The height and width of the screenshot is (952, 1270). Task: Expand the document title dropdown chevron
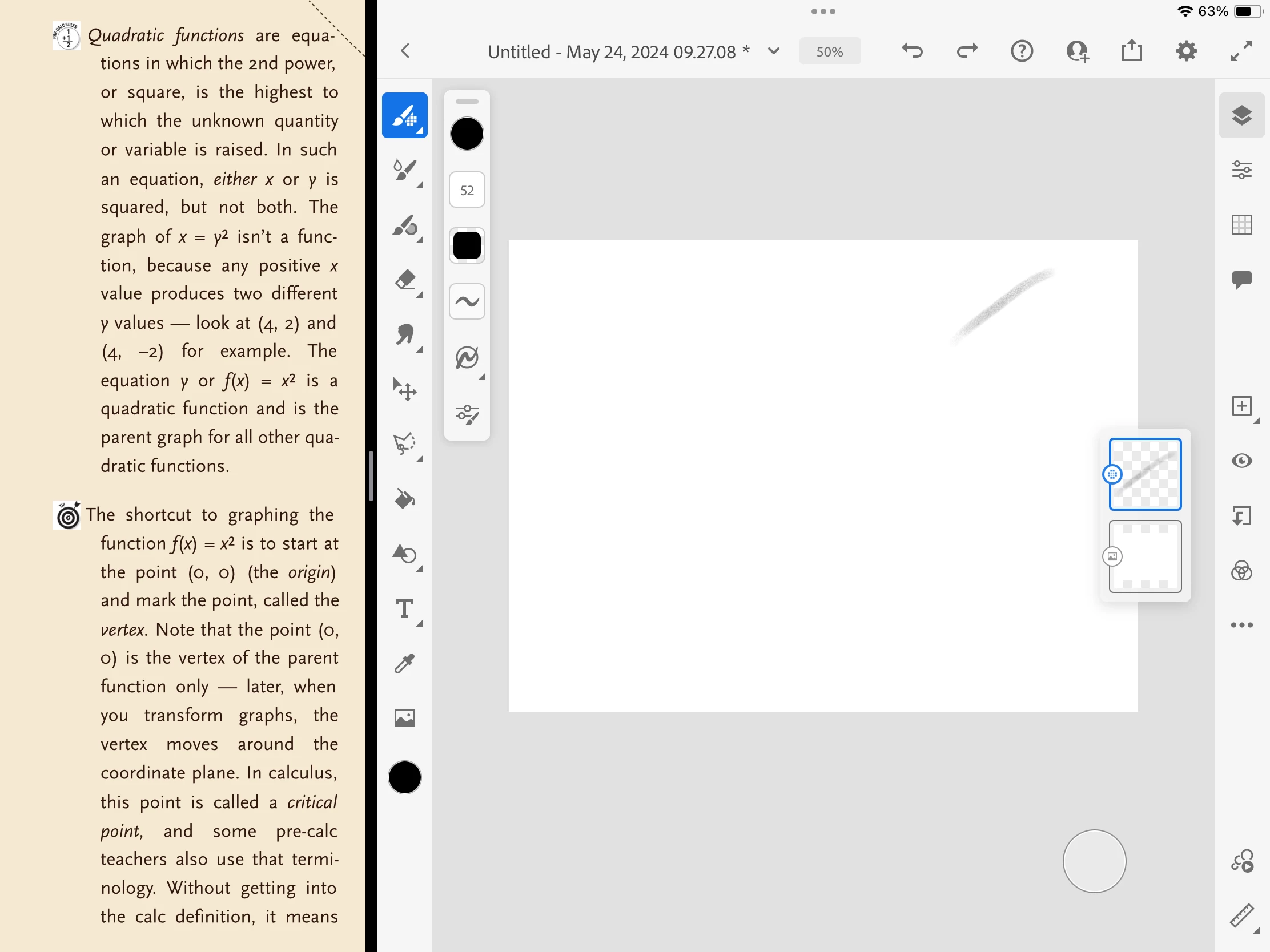coord(773,51)
